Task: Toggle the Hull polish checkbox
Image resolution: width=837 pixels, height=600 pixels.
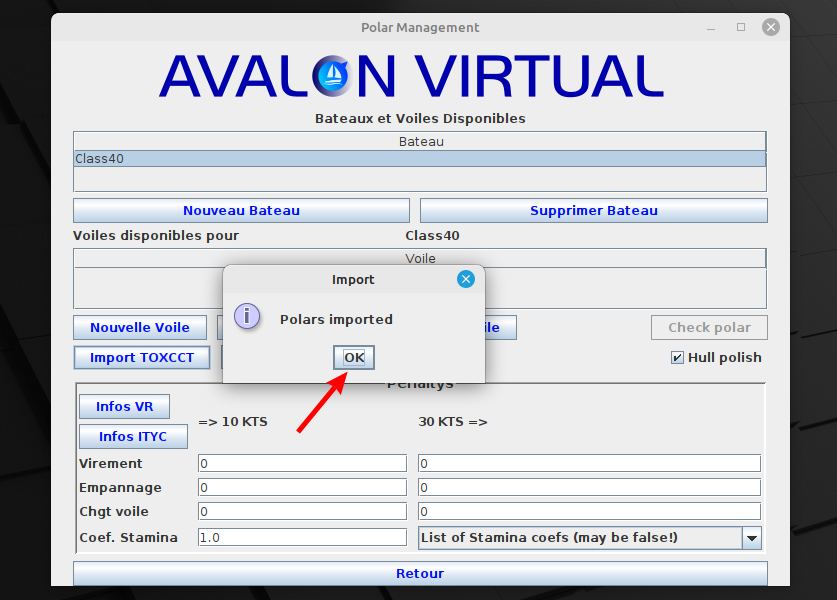Action: (x=678, y=357)
